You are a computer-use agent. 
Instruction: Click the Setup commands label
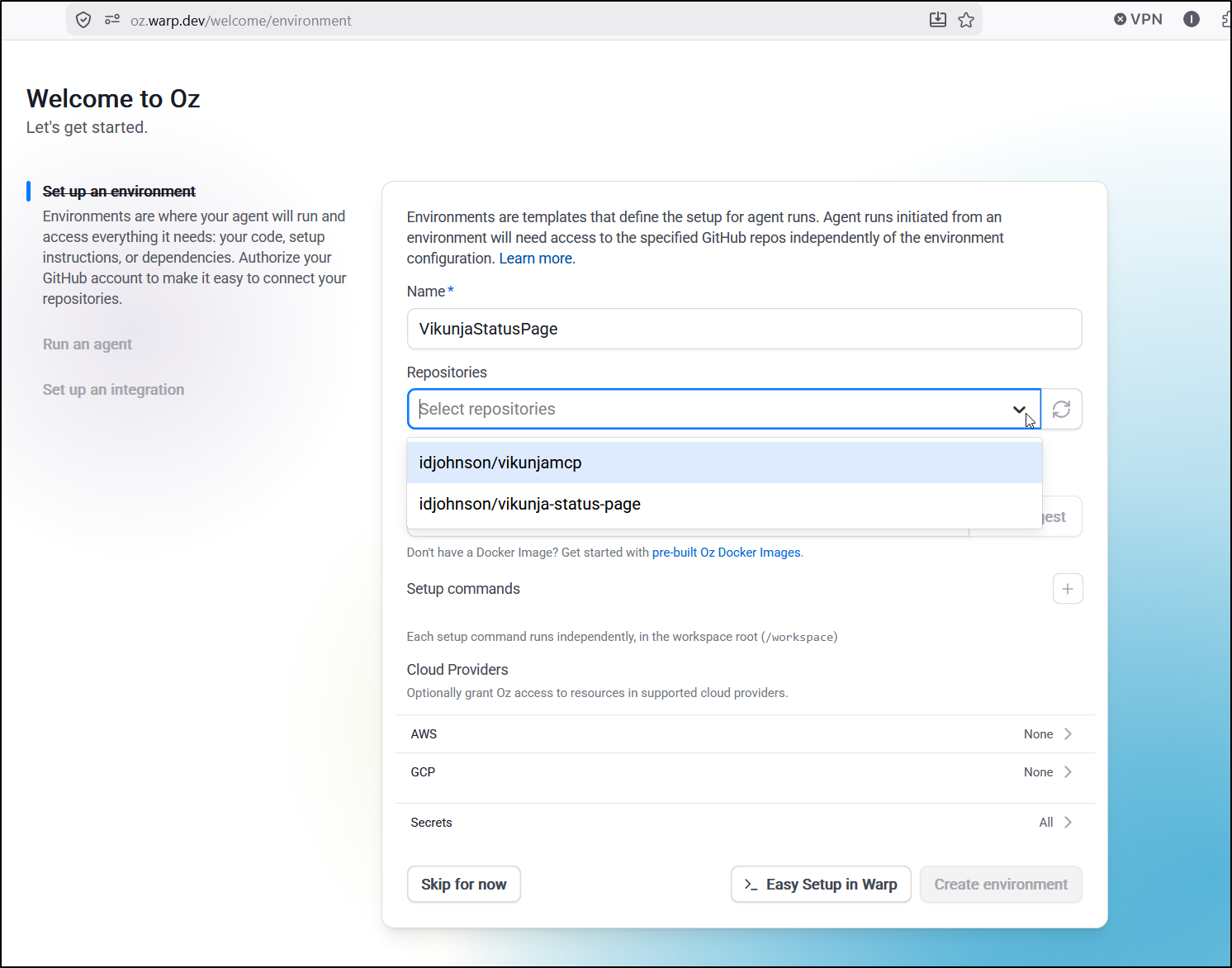click(x=463, y=589)
